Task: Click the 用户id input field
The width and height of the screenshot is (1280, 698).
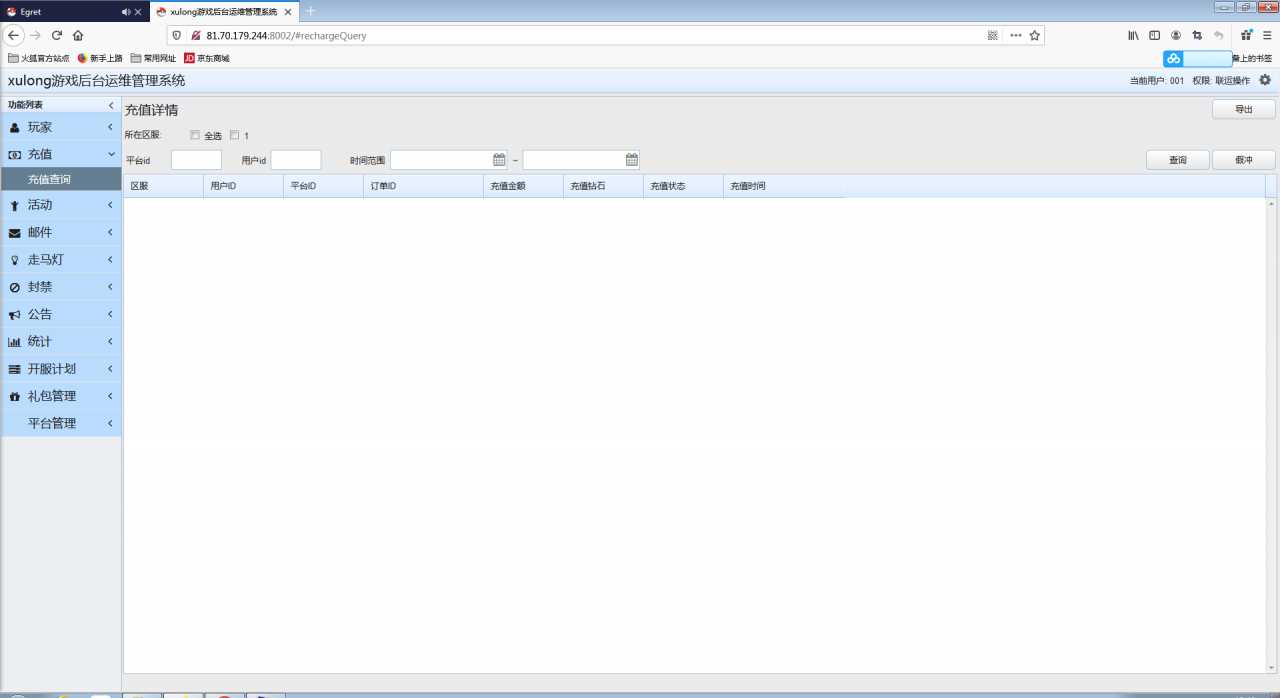Action: 296,160
